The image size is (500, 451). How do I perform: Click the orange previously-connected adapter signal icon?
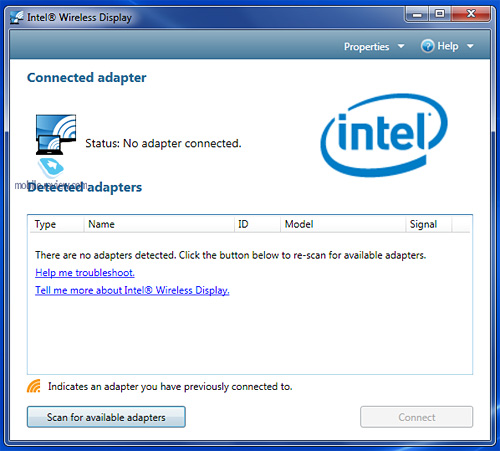point(34,386)
